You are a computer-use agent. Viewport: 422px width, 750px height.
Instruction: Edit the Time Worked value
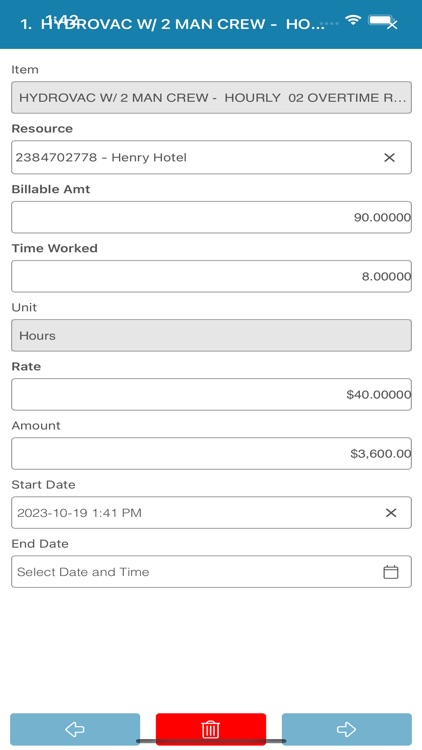coord(211,276)
